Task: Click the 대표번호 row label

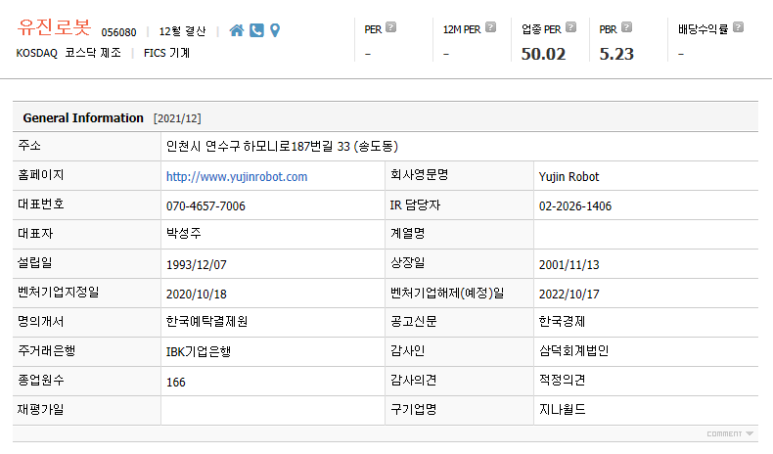Action: (x=41, y=204)
